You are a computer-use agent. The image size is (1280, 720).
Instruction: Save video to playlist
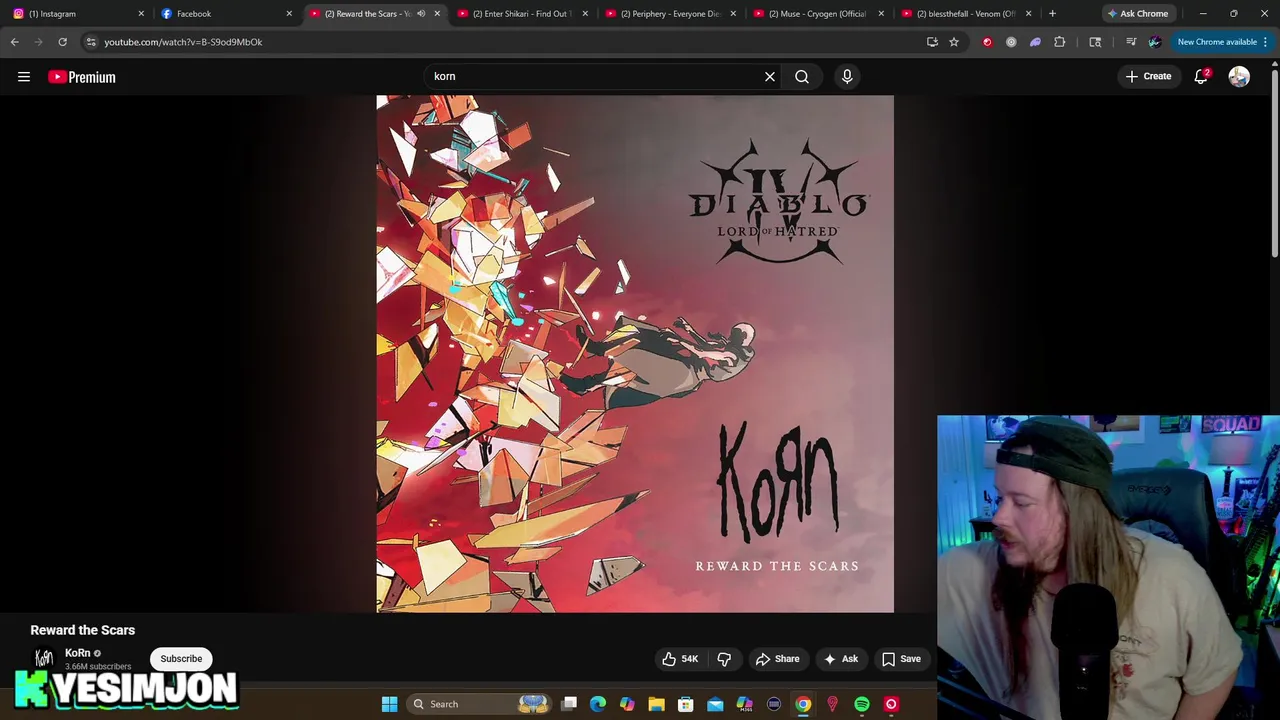pos(901,659)
